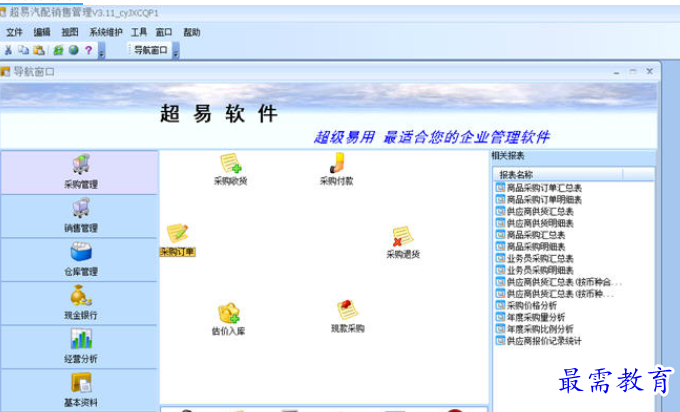Select the 采购管理 module
Viewport: 680px width, 412px height.
tap(79, 172)
